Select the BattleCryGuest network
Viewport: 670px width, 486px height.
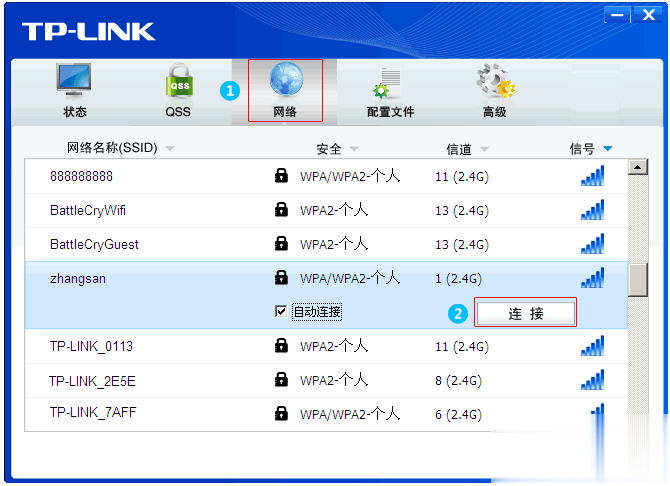coord(94,244)
